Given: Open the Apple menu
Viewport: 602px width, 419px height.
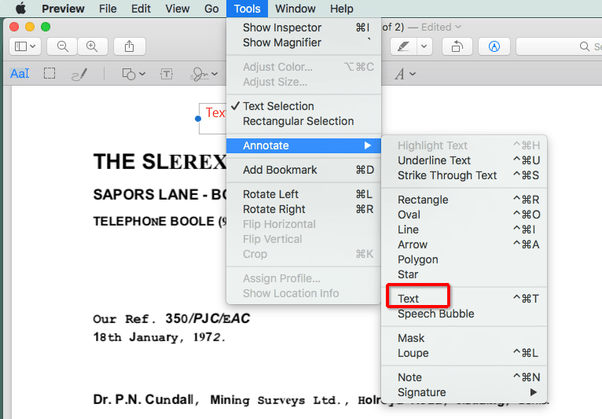Looking at the screenshot, I should [21, 8].
